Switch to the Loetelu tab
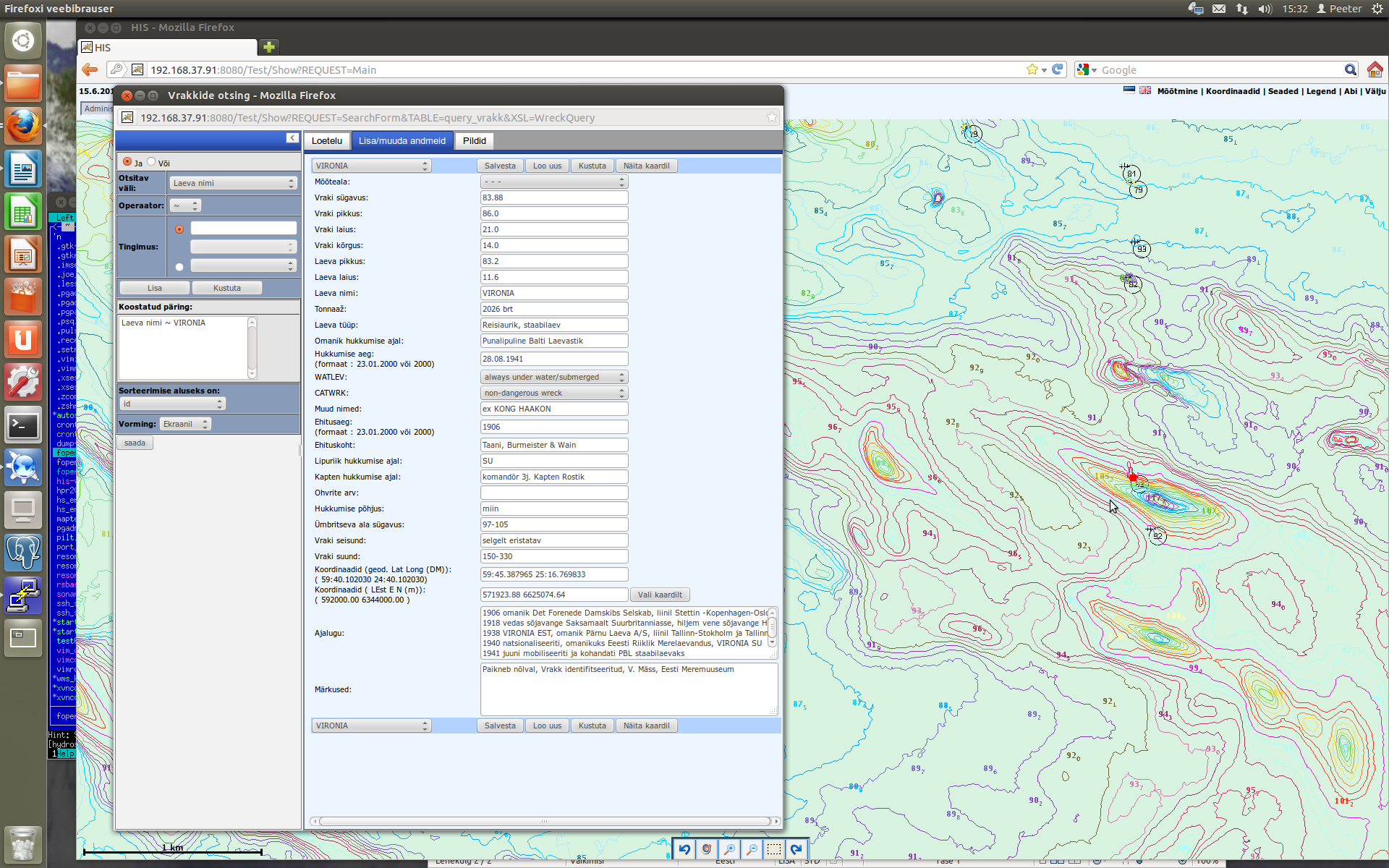 coord(327,141)
